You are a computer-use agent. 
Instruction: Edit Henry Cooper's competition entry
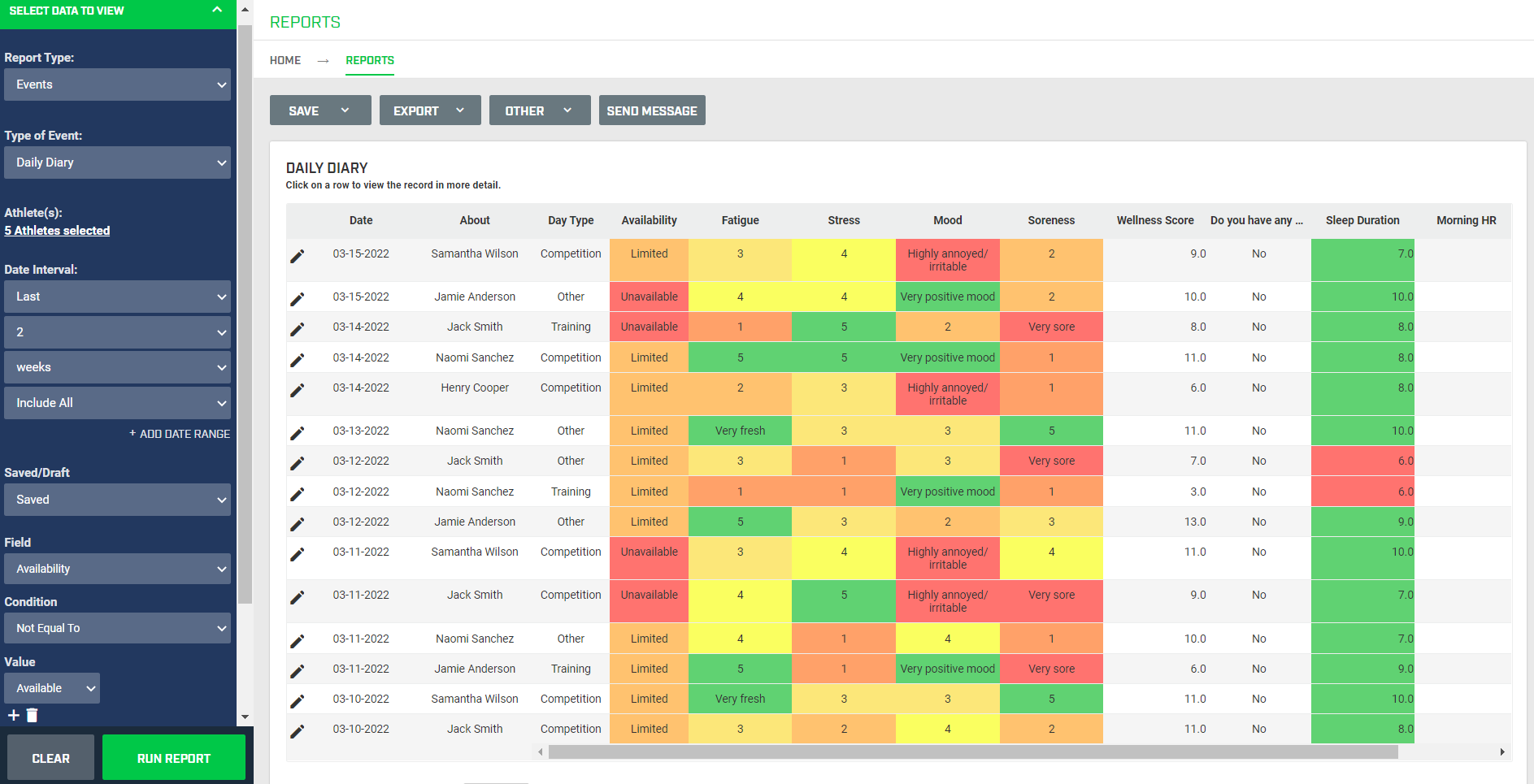tap(298, 388)
